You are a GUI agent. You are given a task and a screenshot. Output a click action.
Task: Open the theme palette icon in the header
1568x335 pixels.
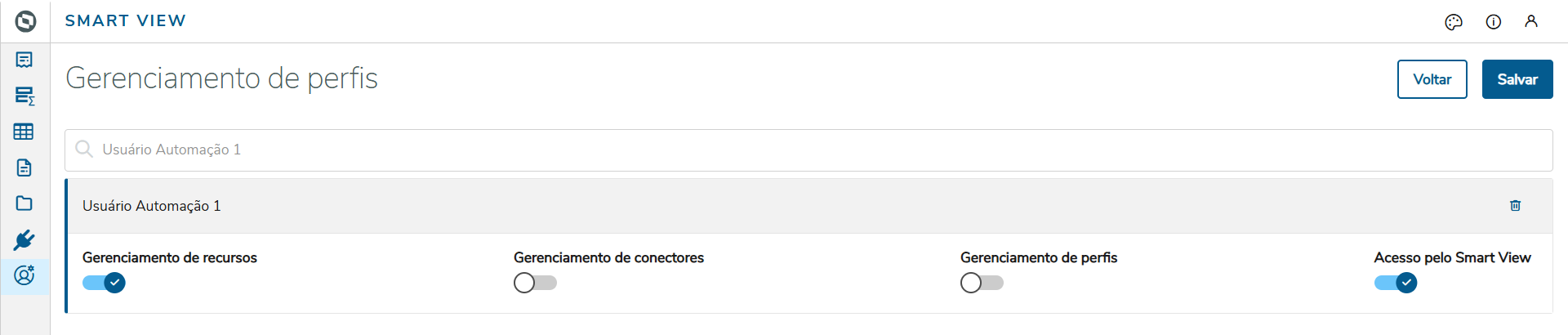point(1454,22)
